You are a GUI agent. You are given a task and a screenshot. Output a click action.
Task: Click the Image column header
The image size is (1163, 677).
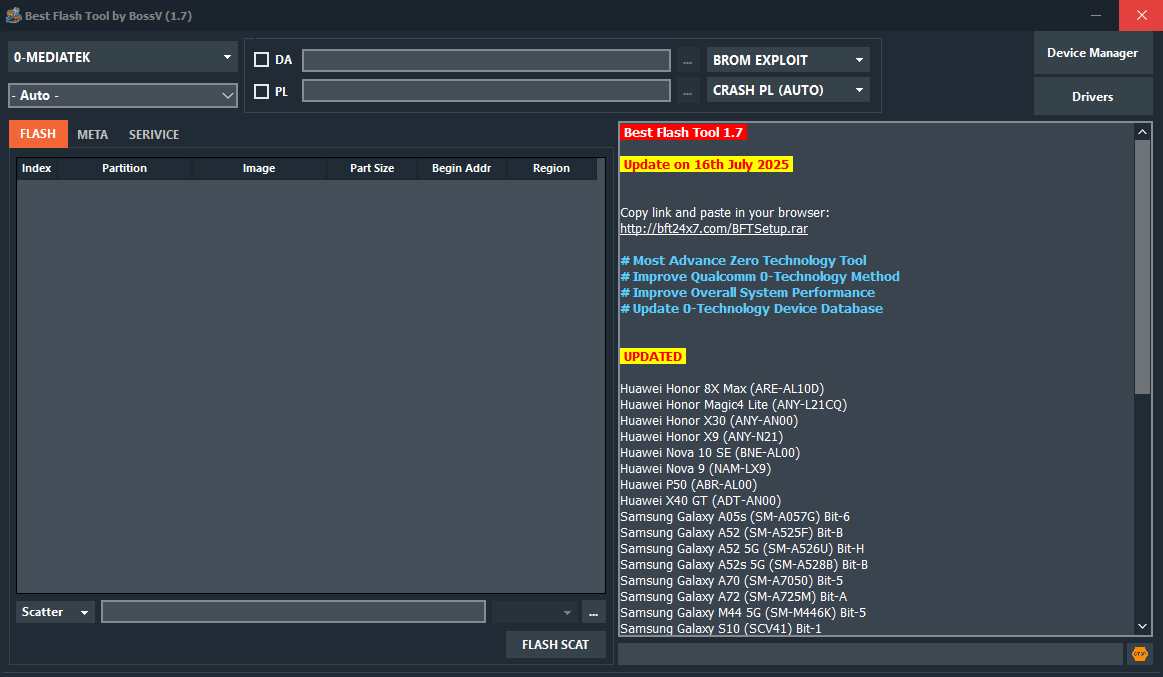[259, 168]
